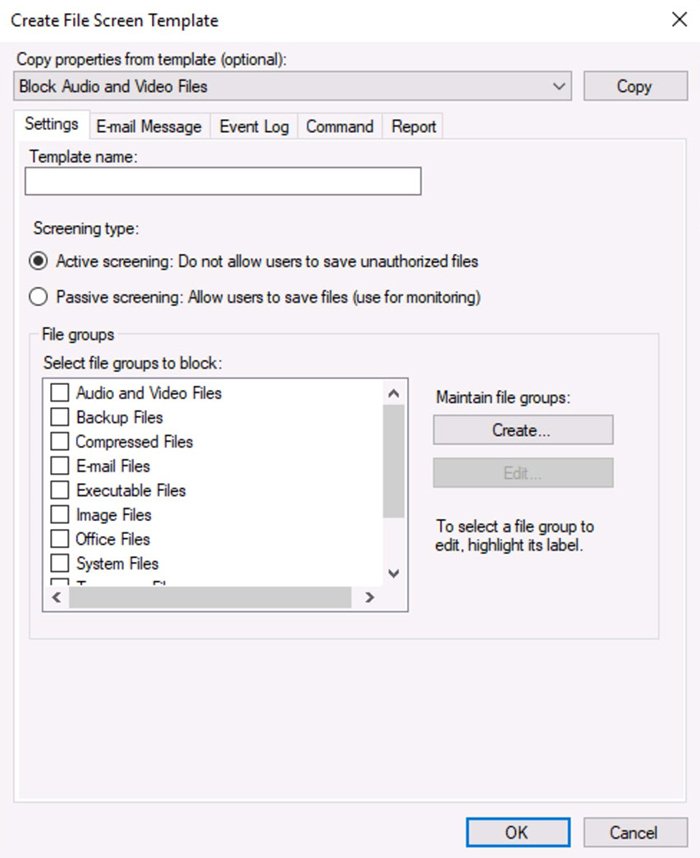The image size is (700, 858).
Task: Click the horizontal scroll right arrow
Action: [369, 597]
